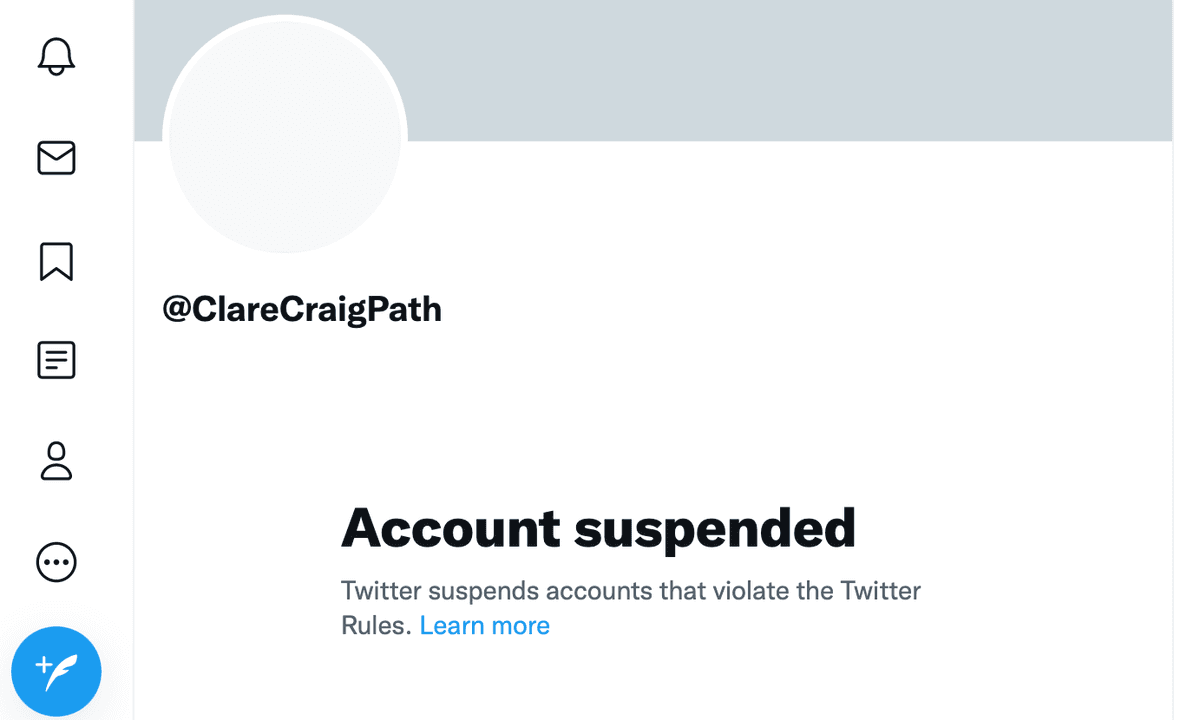The height and width of the screenshot is (720, 1200).
Task: Select the bell icon at sidebar top
Action: pyautogui.click(x=56, y=57)
